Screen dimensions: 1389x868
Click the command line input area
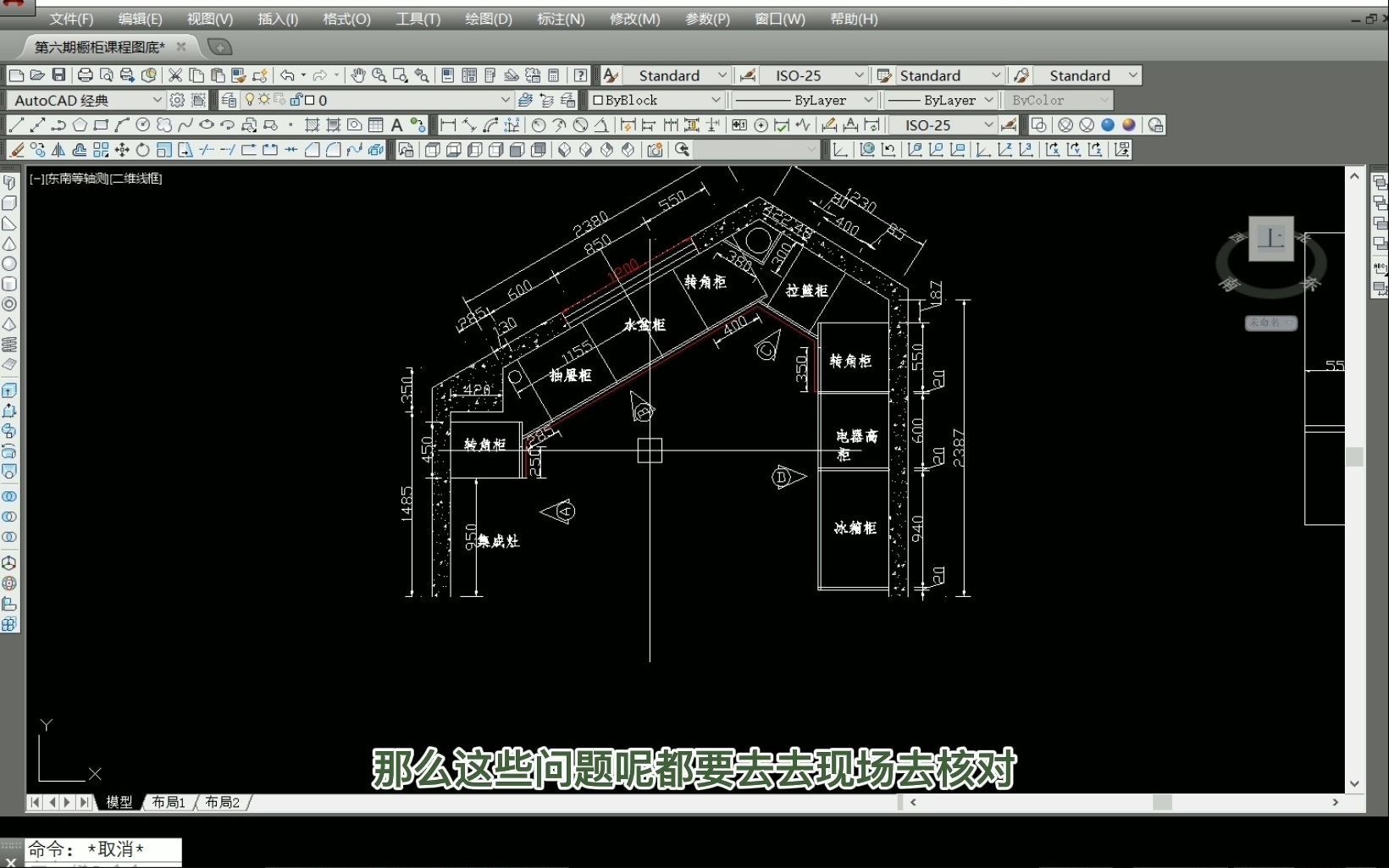click(103, 849)
